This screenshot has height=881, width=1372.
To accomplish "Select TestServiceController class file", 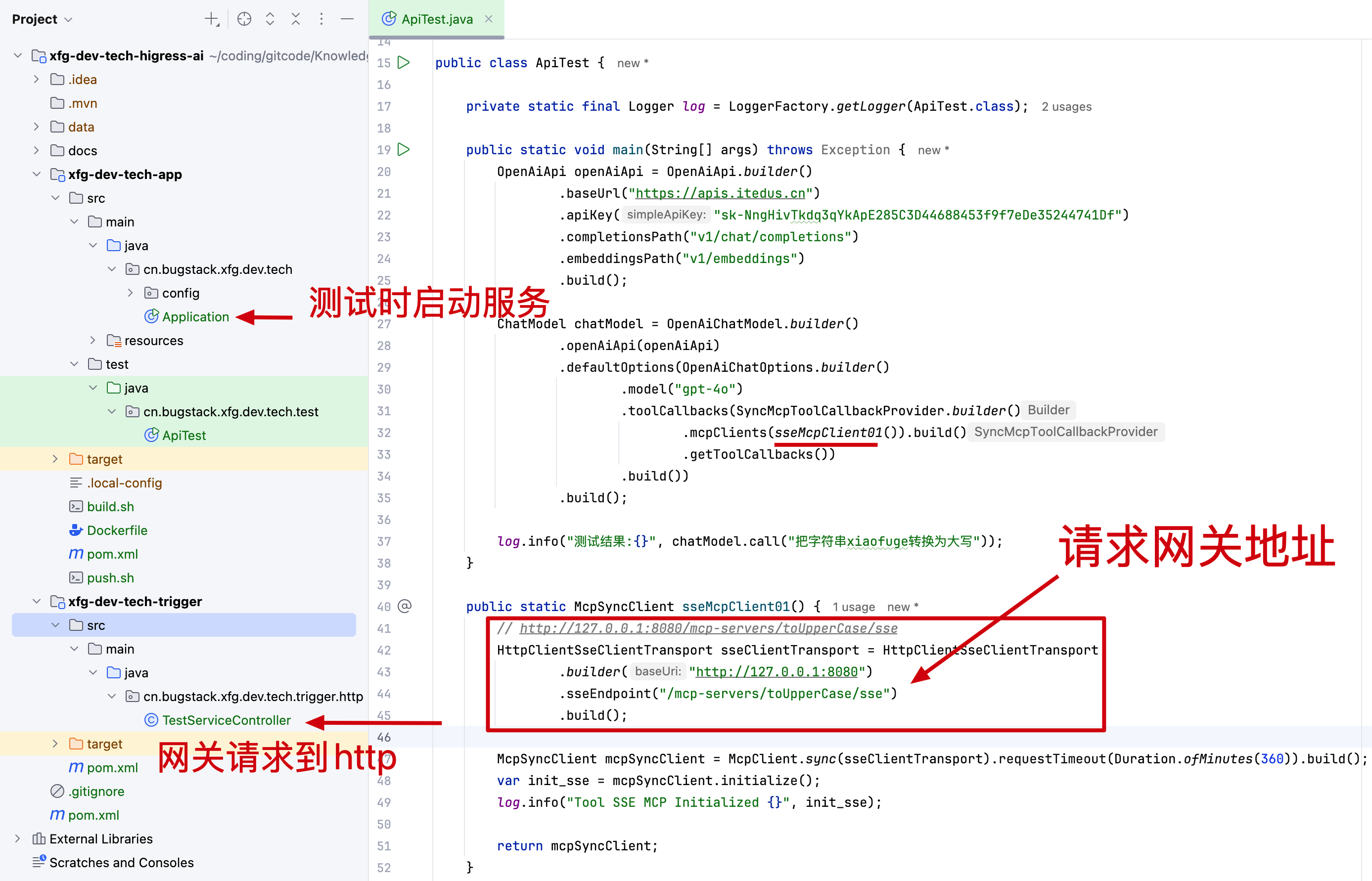I will click(x=226, y=720).
